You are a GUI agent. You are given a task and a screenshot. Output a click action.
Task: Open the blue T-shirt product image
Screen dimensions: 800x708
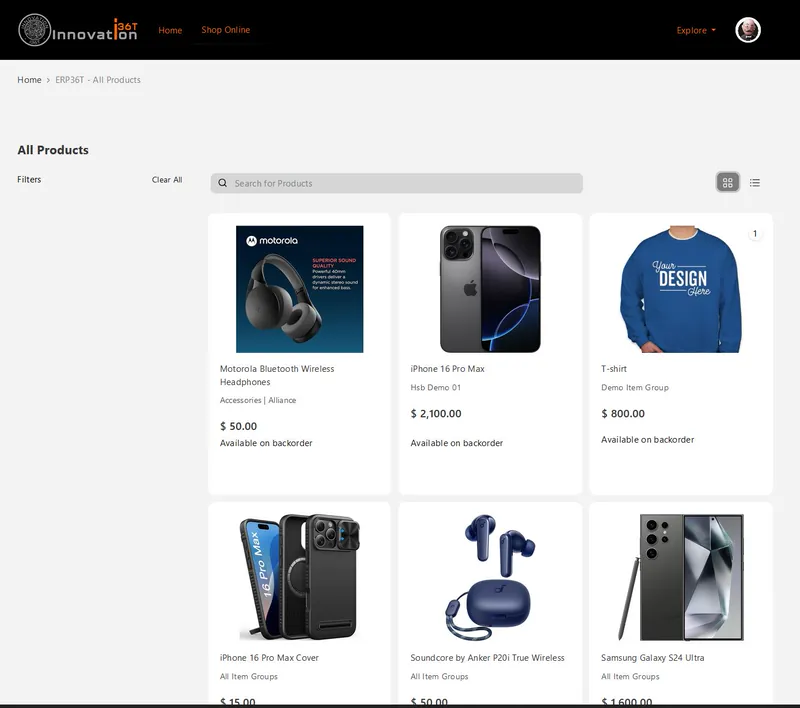pos(681,289)
